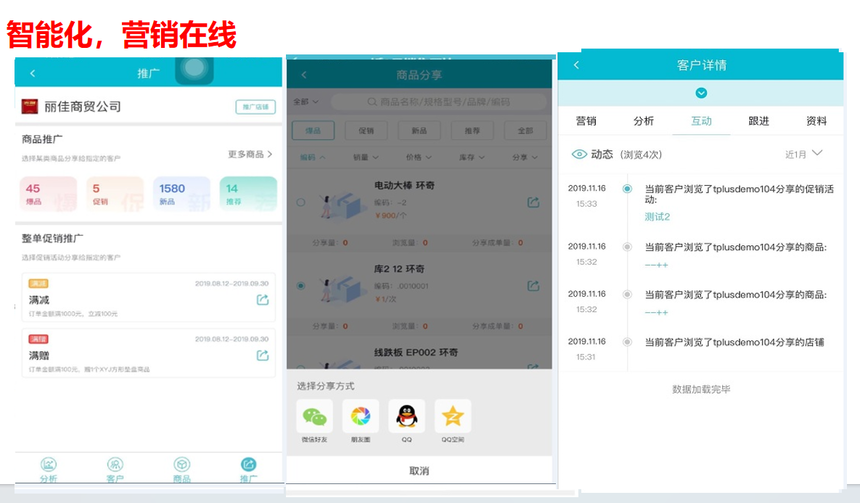The width and height of the screenshot is (860, 503).
Task: Expand customer details round chevron
Action: pyautogui.click(x=701, y=93)
